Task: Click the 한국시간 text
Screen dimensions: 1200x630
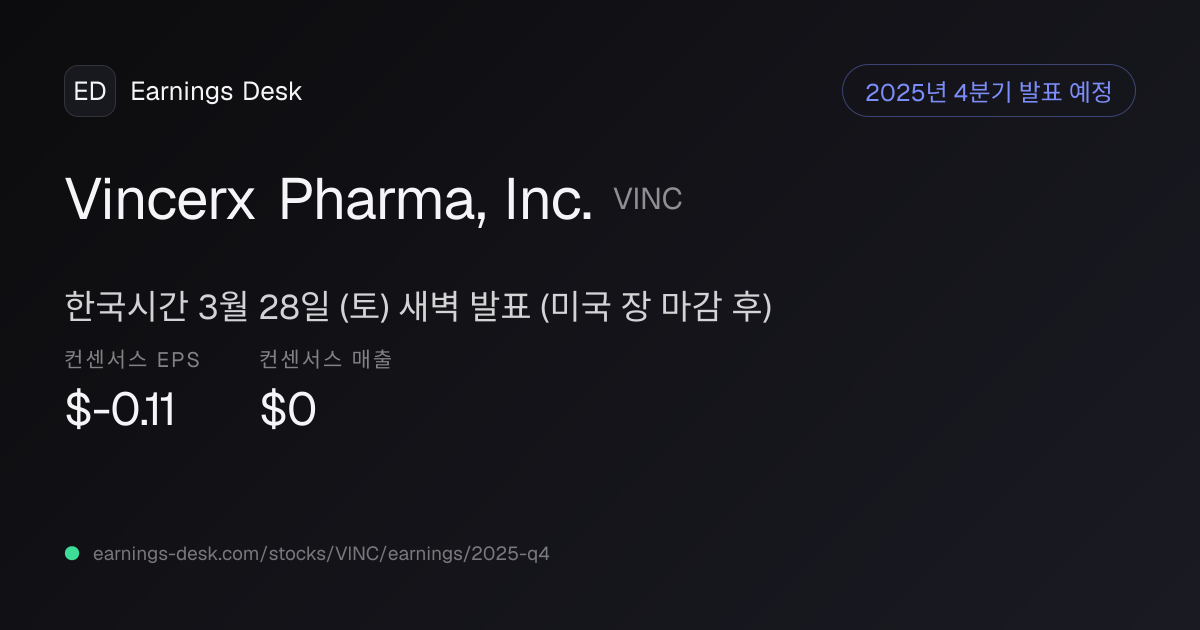Action: pos(126,307)
